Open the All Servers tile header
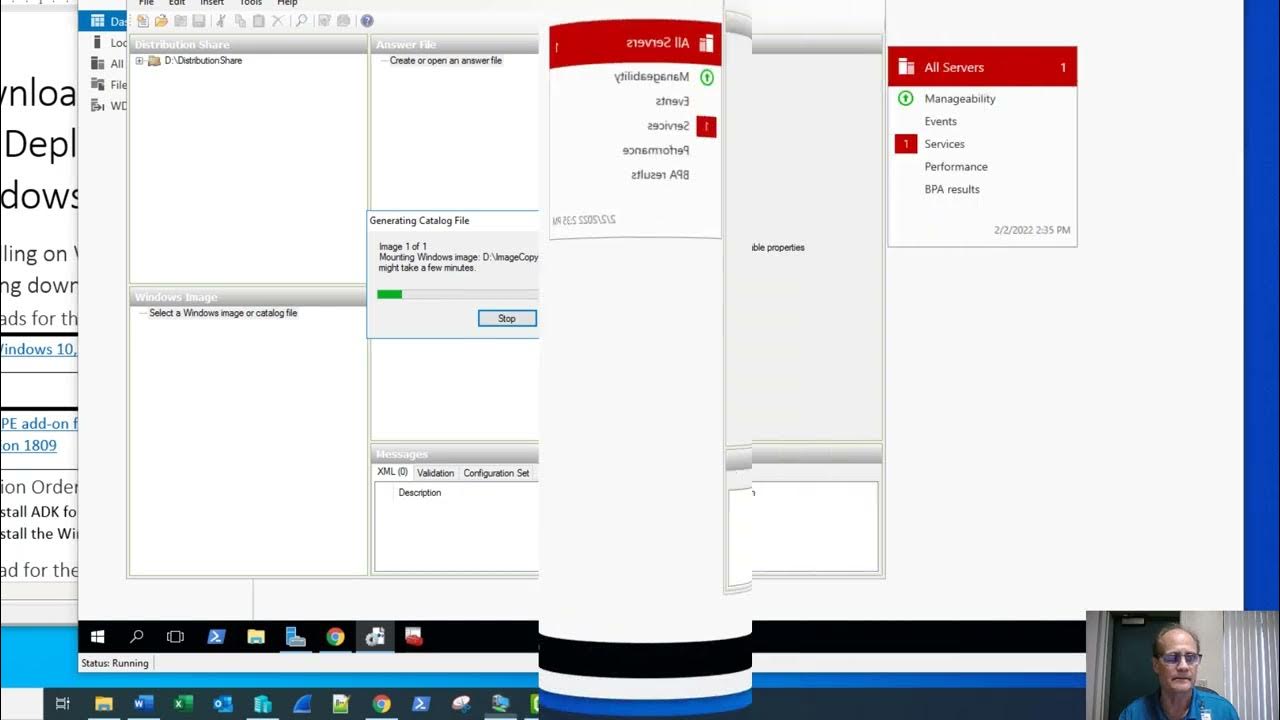The image size is (1280, 720). pos(982,67)
